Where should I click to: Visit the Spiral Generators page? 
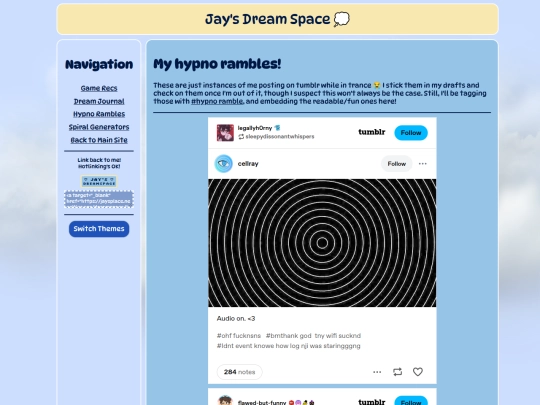point(99,127)
